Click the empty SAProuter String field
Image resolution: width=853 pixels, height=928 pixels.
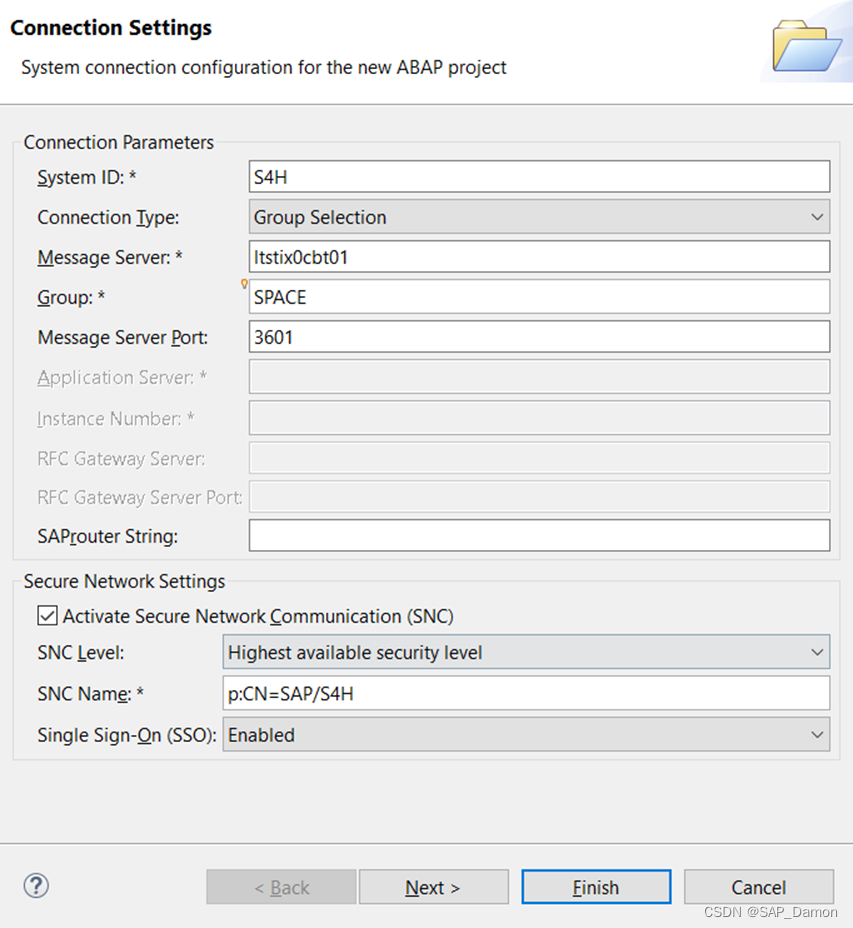tap(539, 536)
